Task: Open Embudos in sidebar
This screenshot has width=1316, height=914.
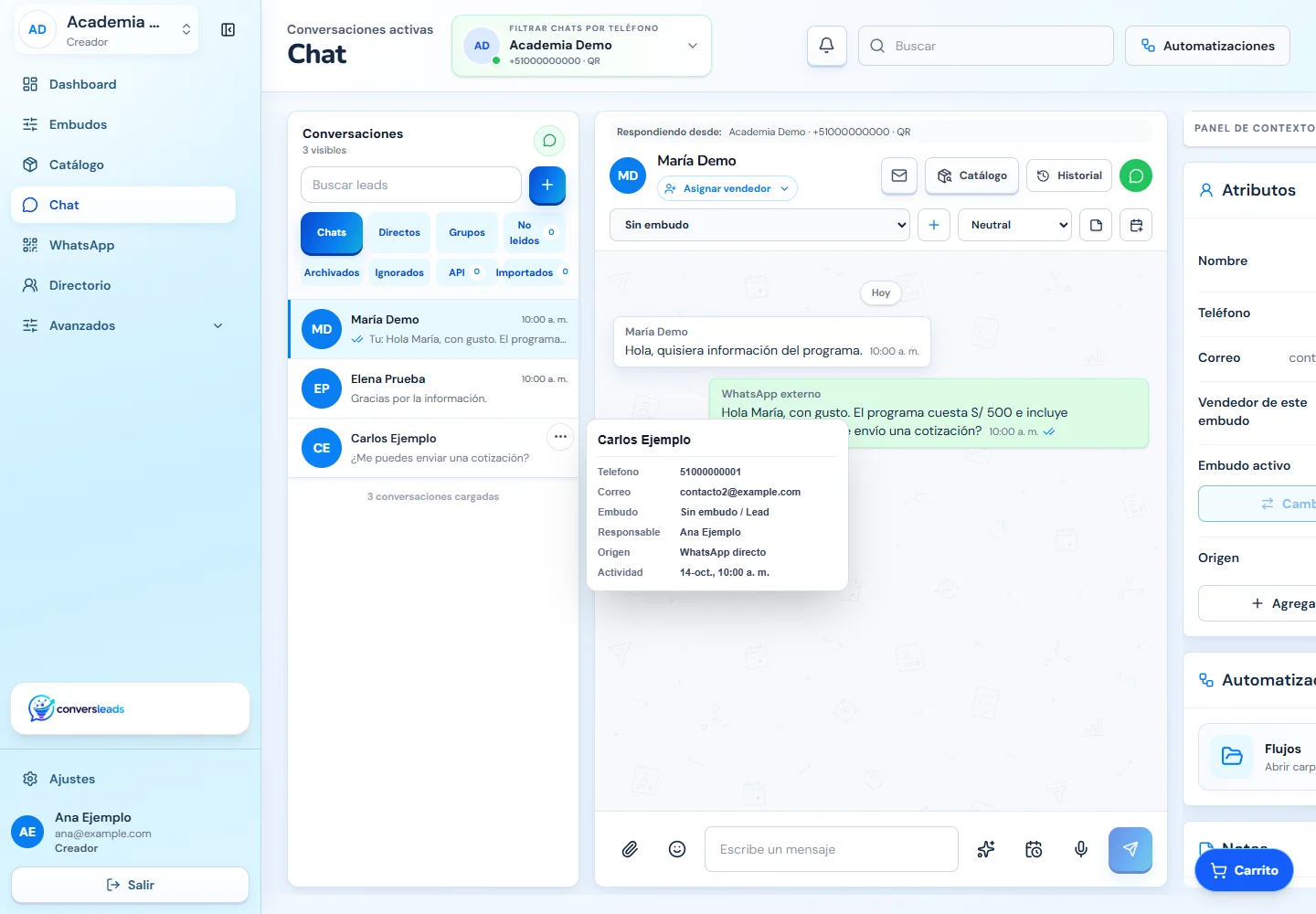Action: click(x=123, y=124)
